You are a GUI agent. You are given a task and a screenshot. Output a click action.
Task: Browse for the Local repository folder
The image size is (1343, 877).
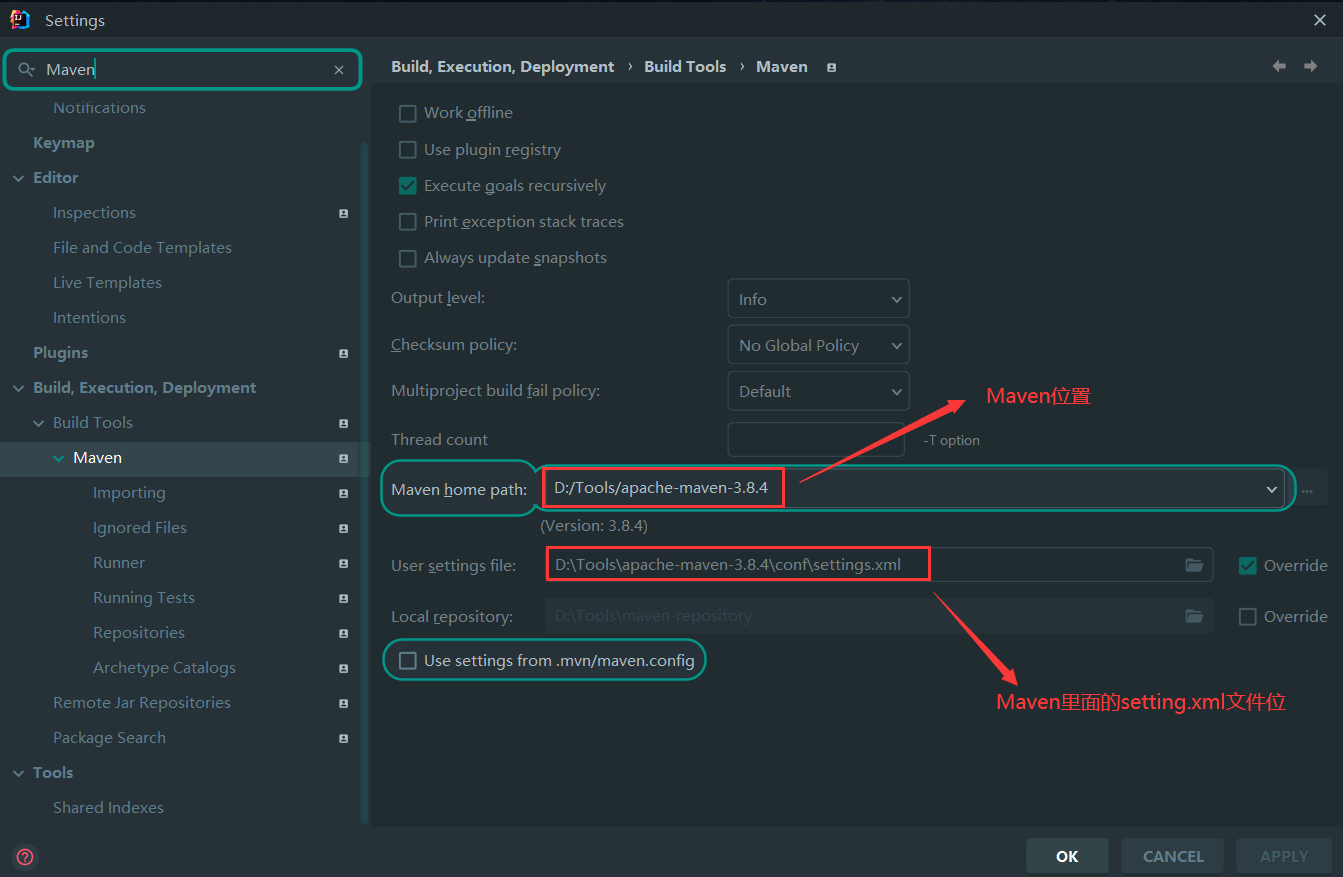tap(1194, 616)
